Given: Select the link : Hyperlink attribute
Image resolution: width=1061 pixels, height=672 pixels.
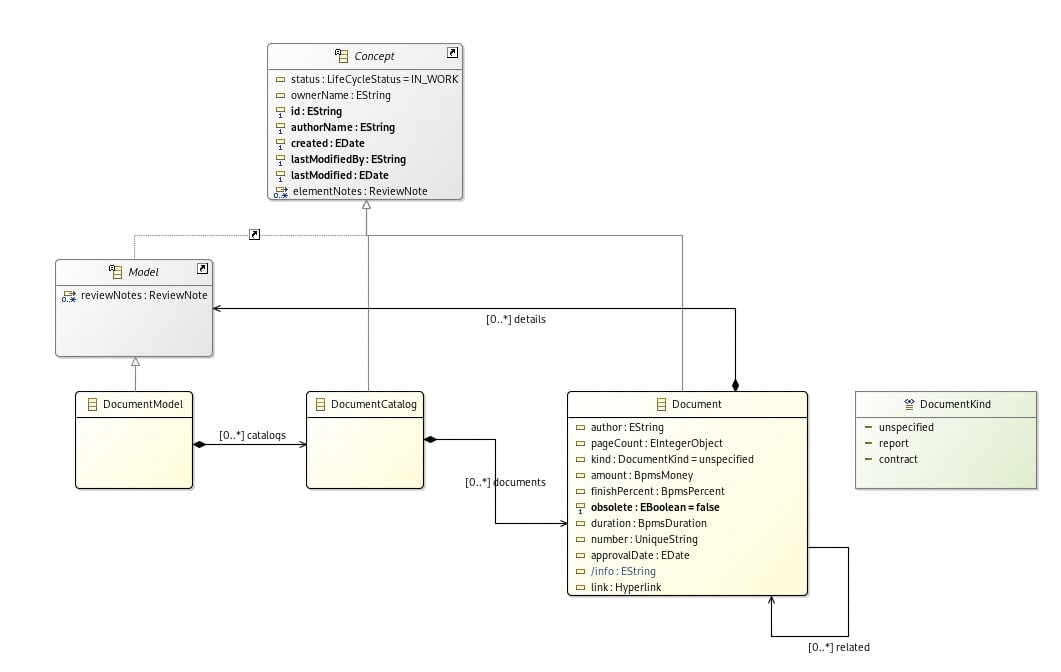Looking at the screenshot, I should point(618,587).
